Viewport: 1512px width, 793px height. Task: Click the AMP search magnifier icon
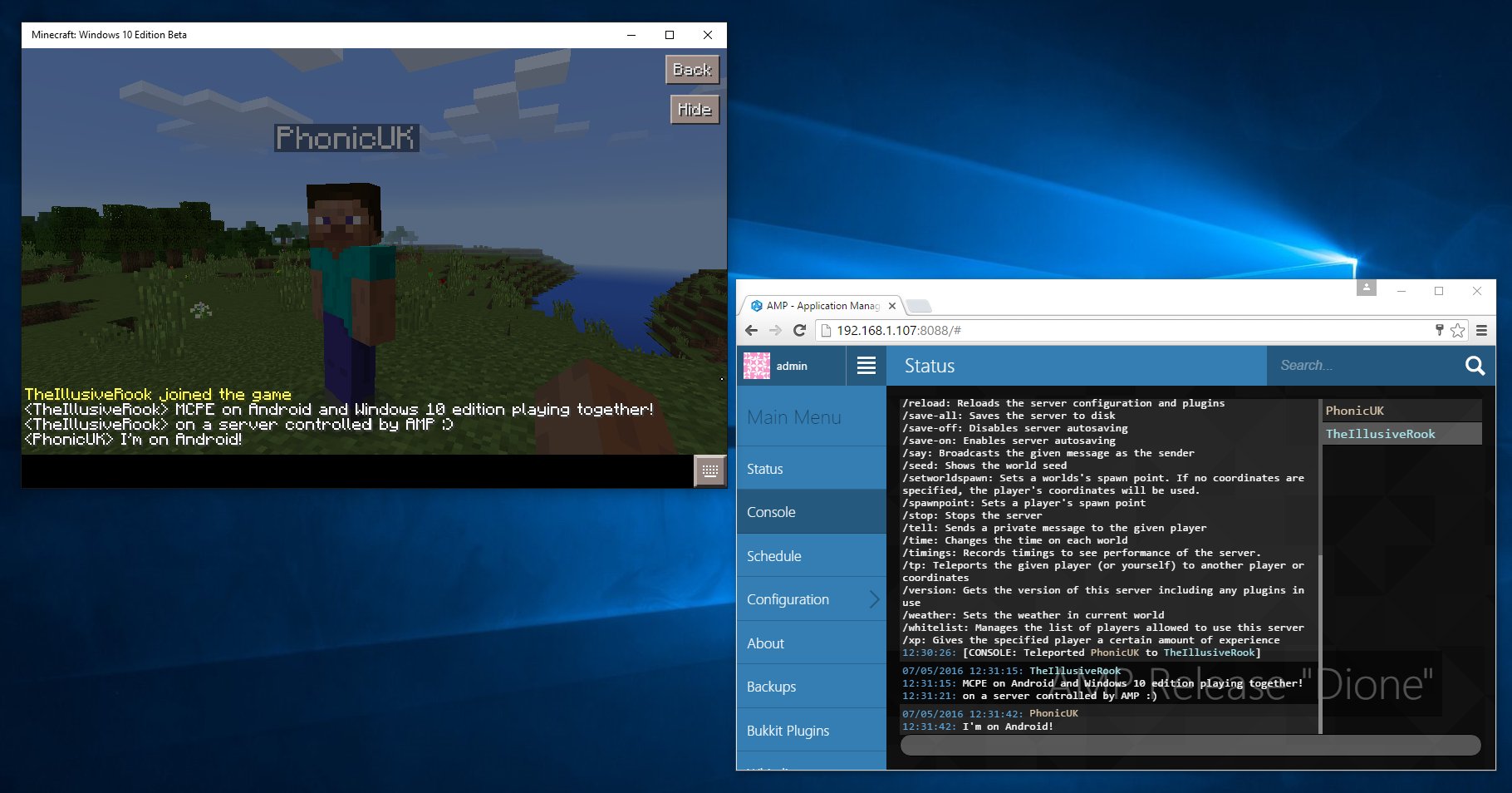click(x=1475, y=366)
